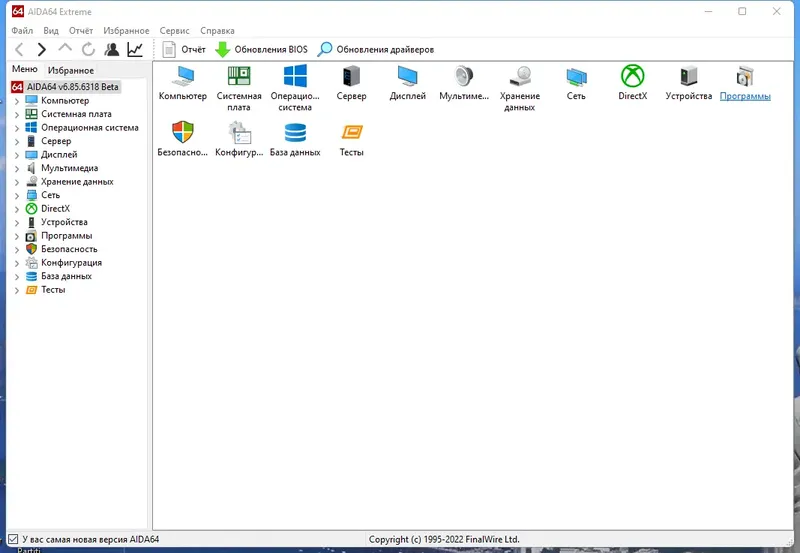The width and height of the screenshot is (800, 553).
Task: Select Тесты in the sidebar tree
Action: (53, 289)
